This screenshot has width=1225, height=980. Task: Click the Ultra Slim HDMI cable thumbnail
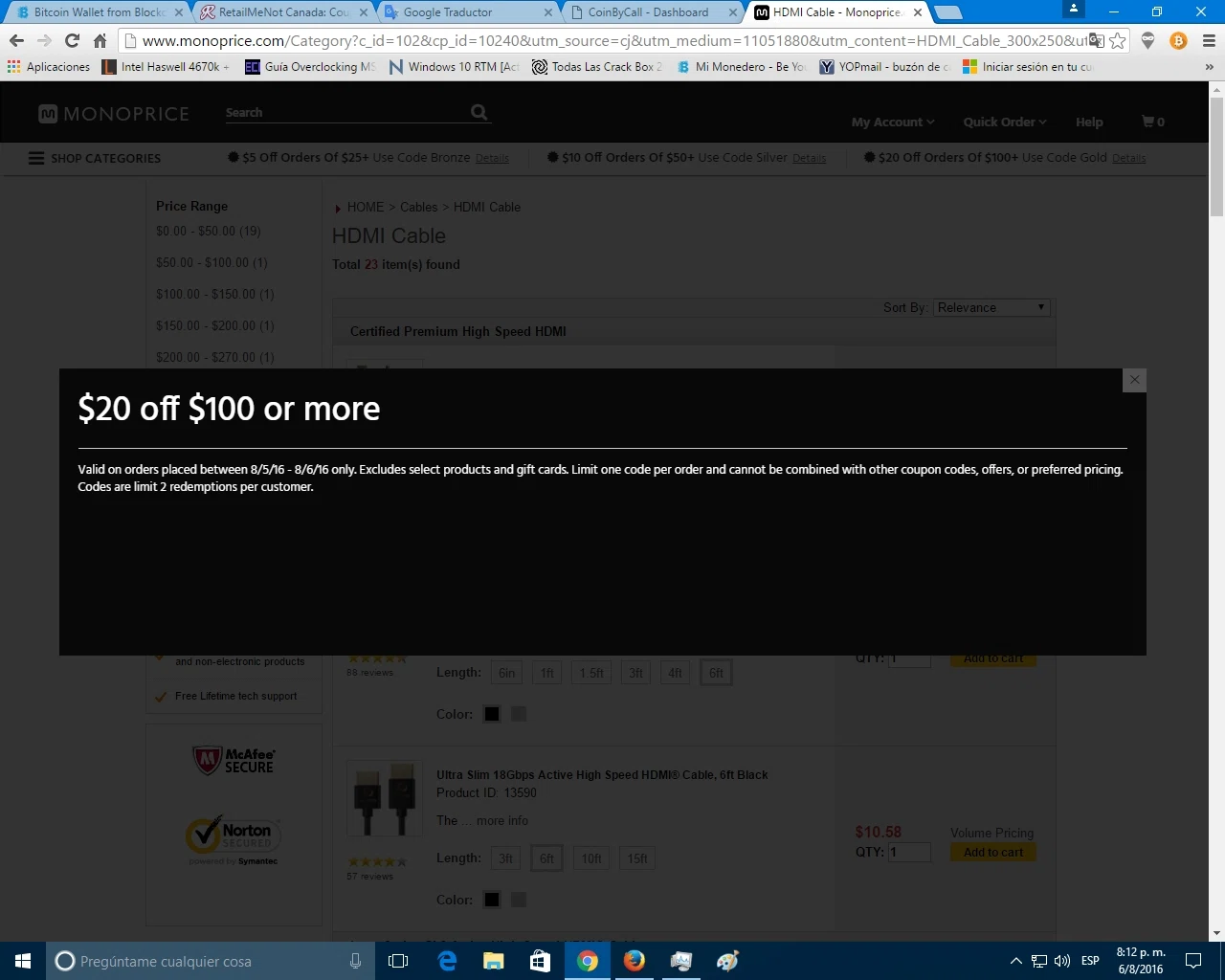(385, 798)
